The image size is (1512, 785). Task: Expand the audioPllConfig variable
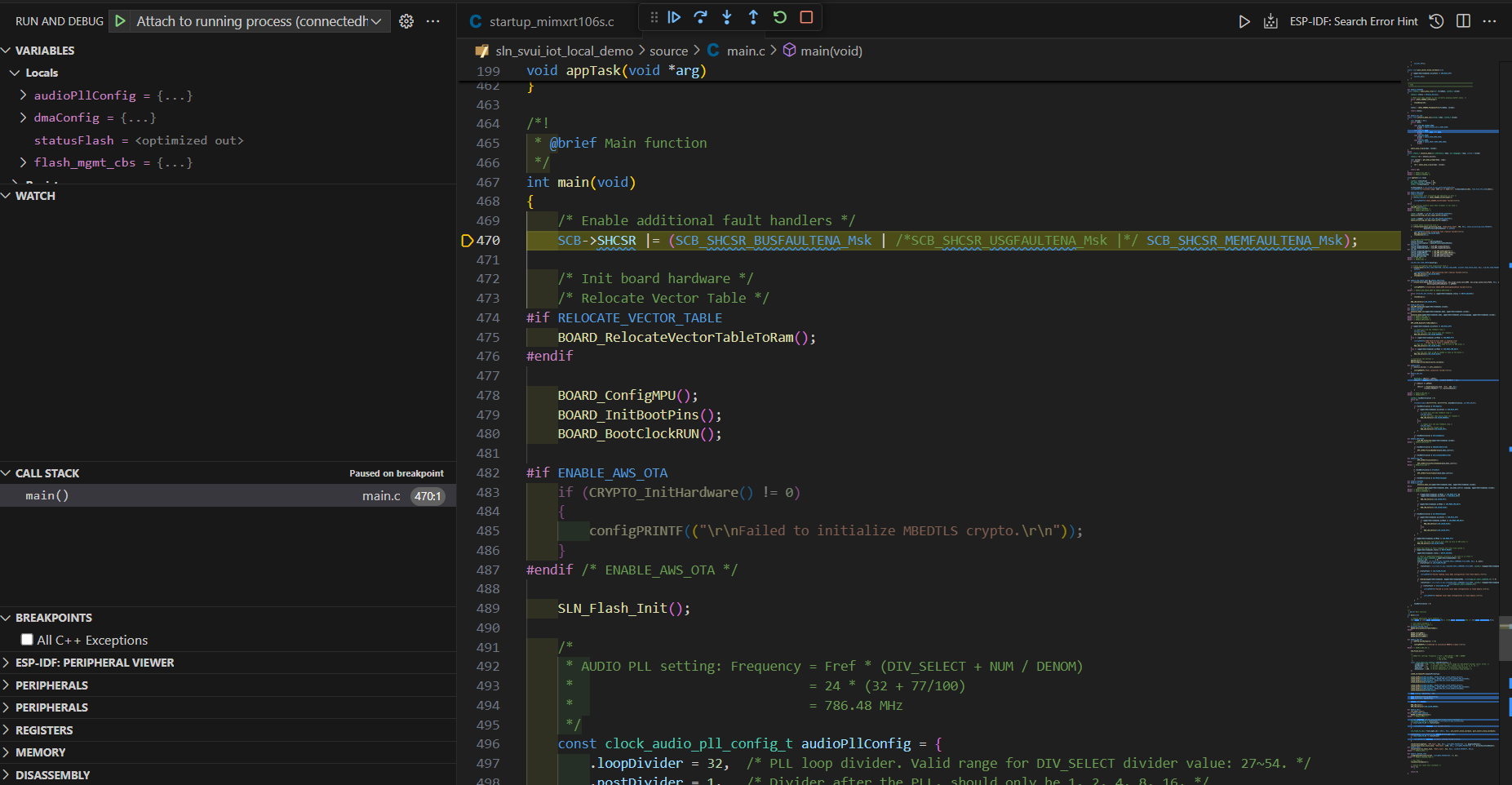click(24, 95)
